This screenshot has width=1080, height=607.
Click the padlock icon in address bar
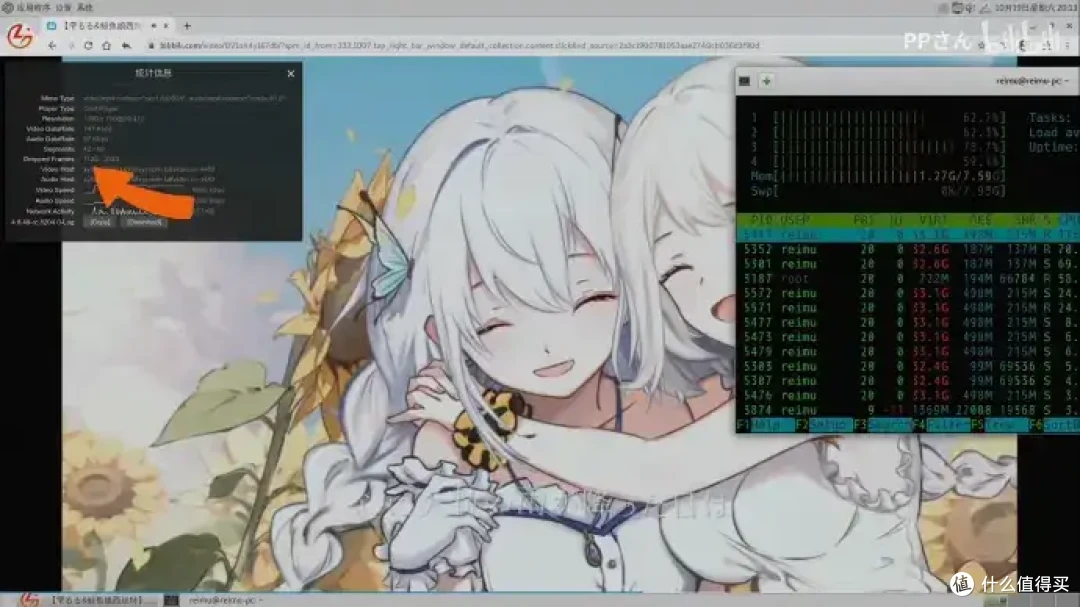click(151, 45)
